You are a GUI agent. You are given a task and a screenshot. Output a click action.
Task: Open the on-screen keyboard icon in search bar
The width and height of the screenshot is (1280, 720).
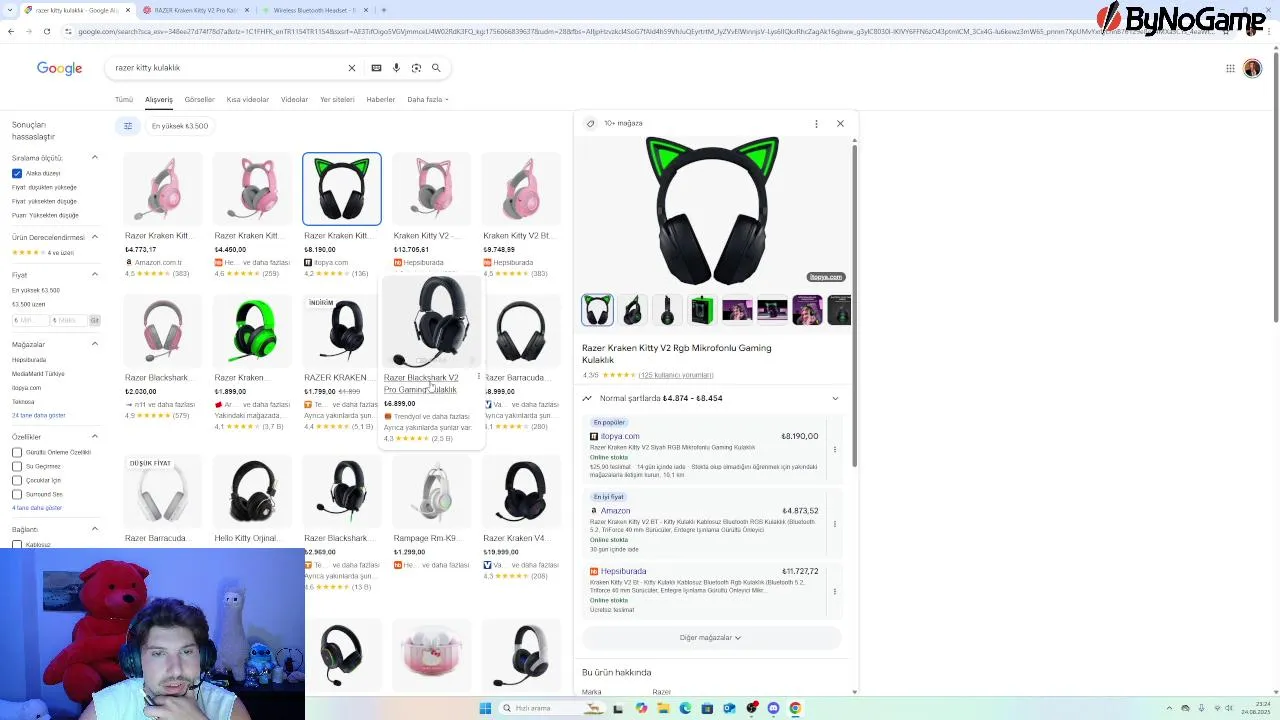point(376,68)
